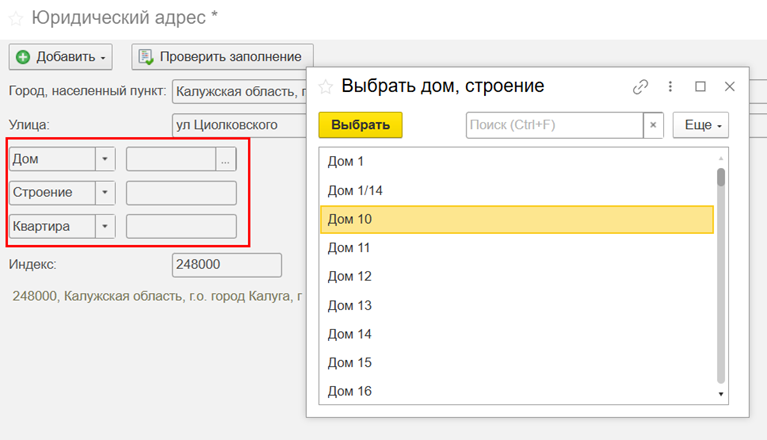Expand the Квартира type dropdown

tap(105, 227)
